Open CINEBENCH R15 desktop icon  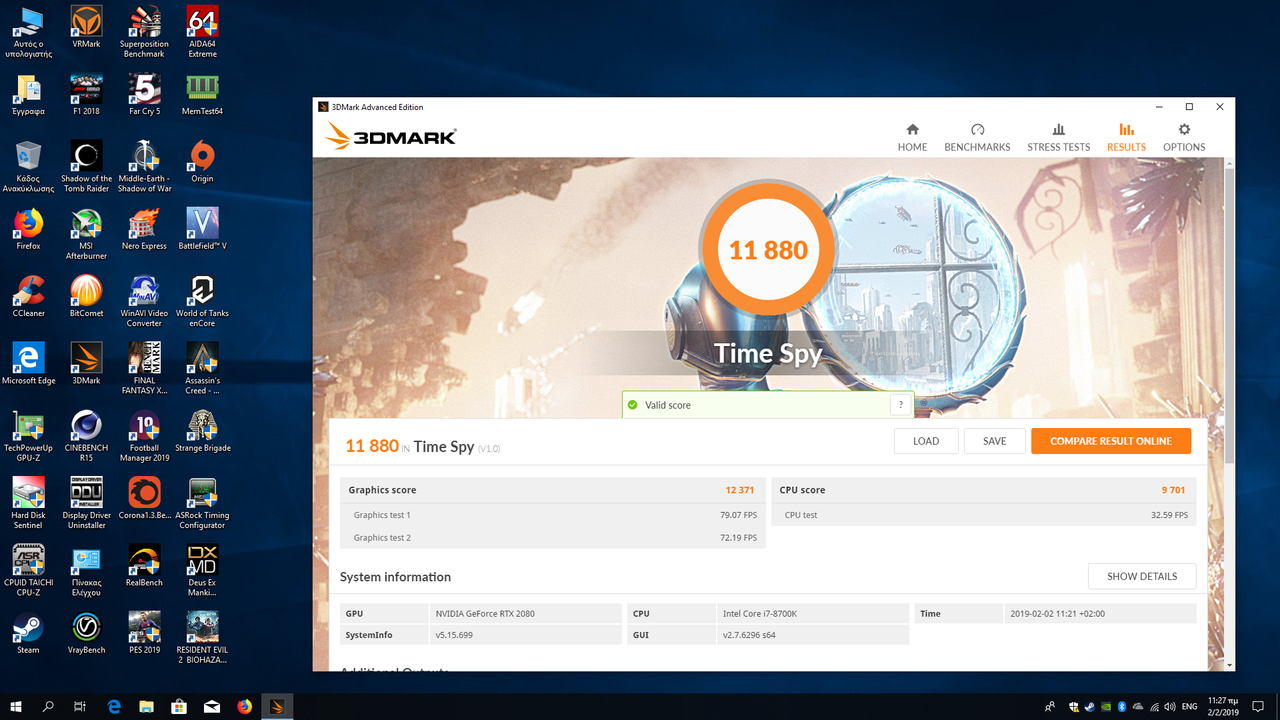coord(86,436)
